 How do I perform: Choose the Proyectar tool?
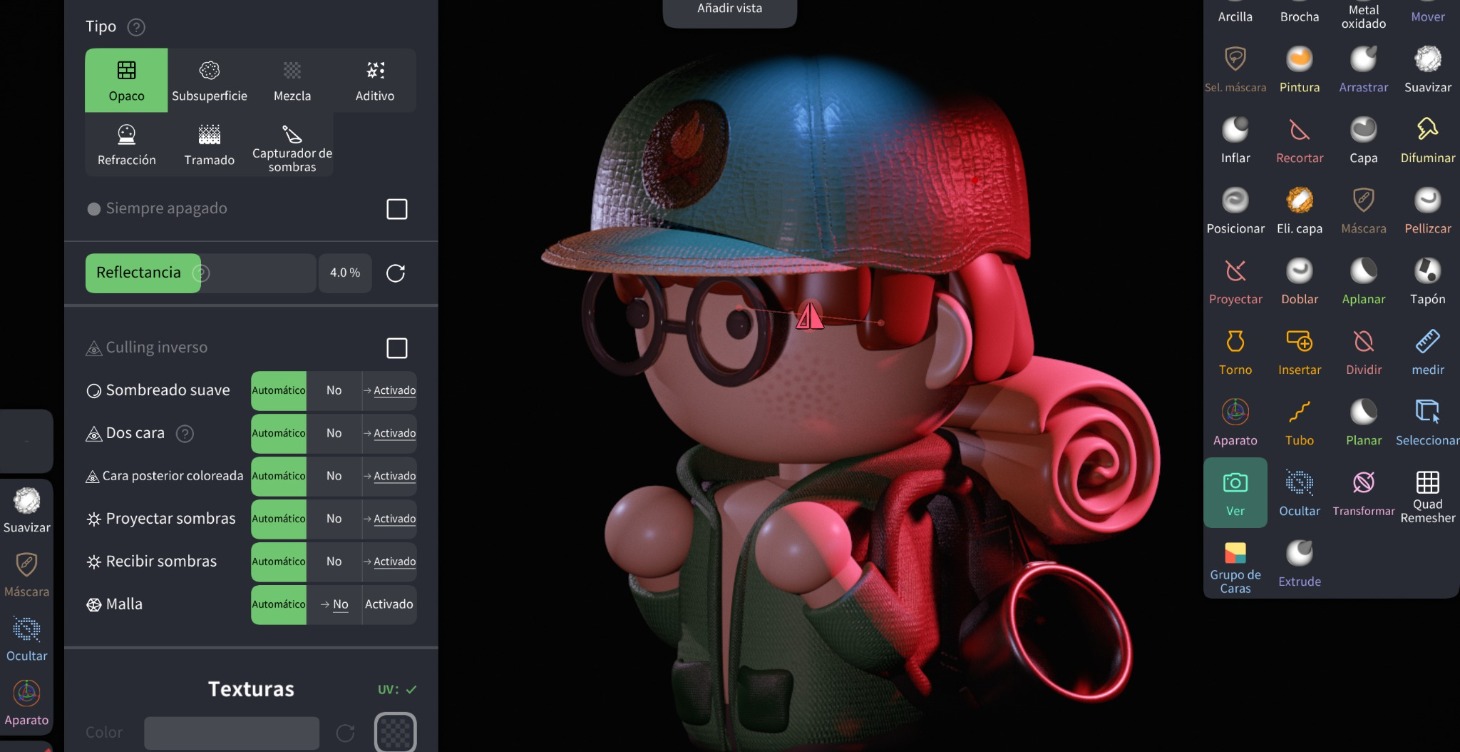[1235, 282]
